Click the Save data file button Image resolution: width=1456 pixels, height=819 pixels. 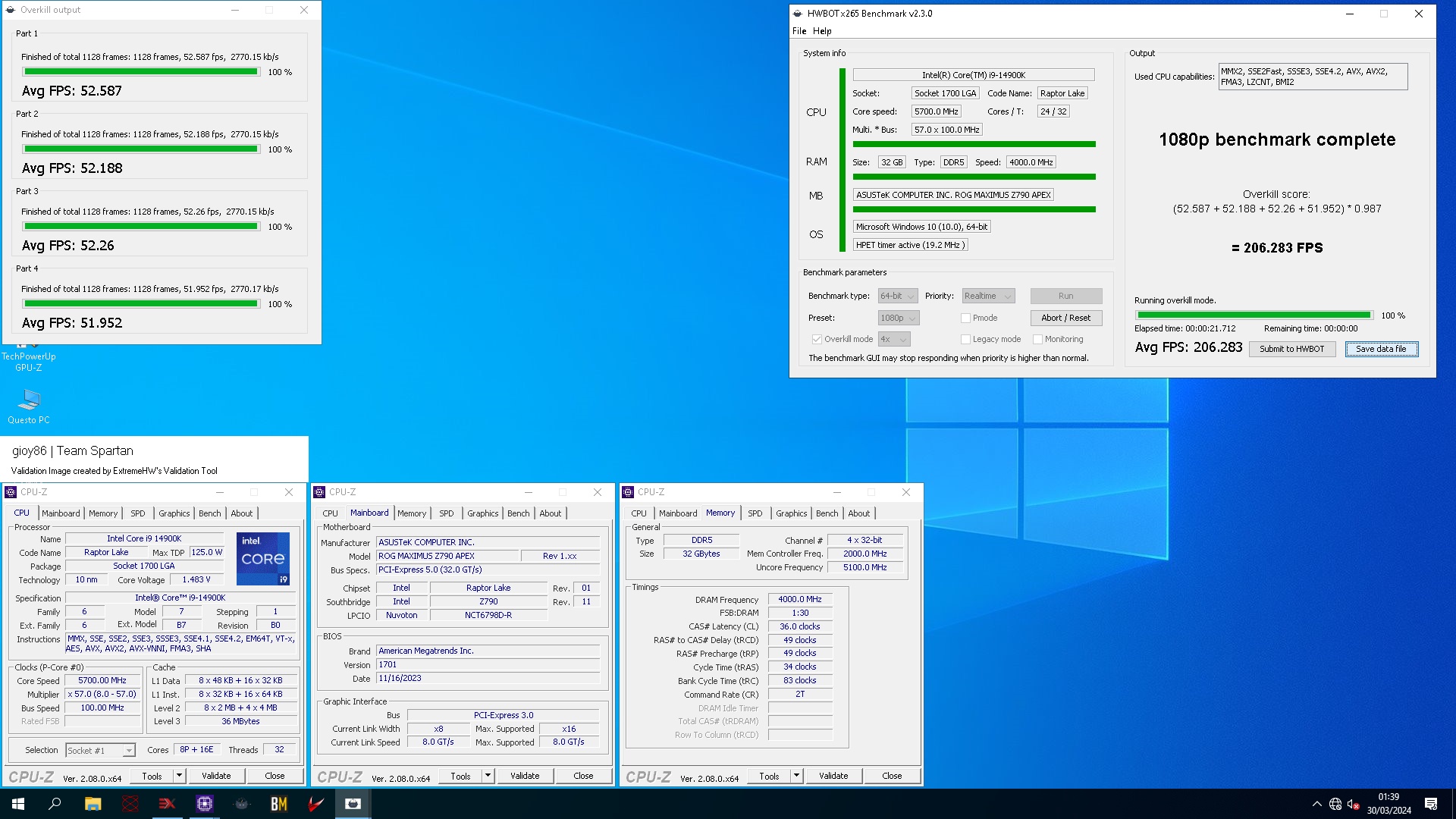1381,349
